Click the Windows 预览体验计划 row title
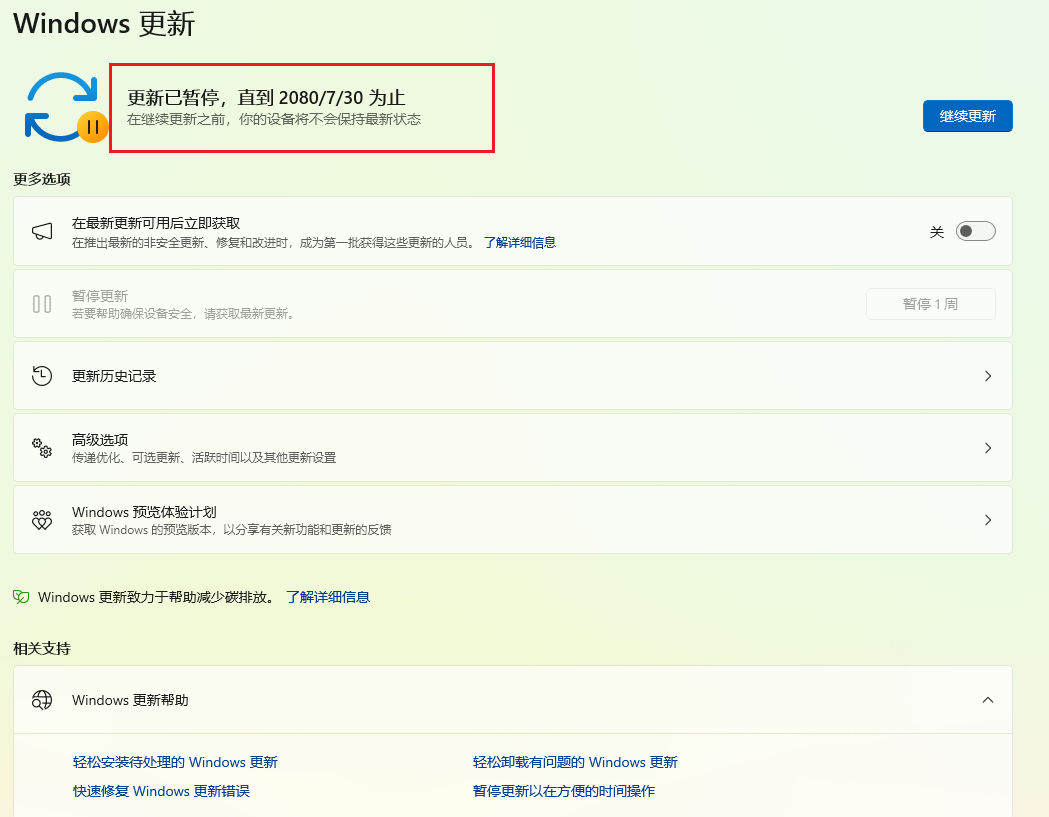Screen dimensions: 1049x817 tap(144, 512)
